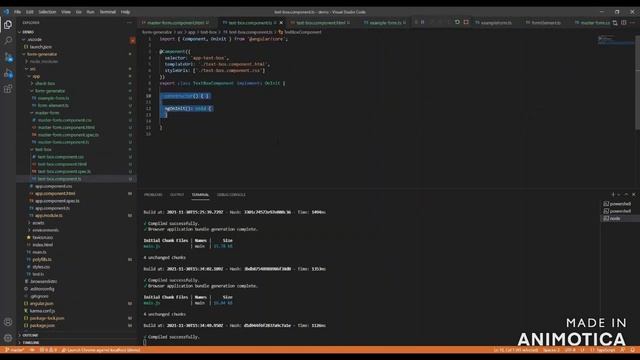This screenshot has height=360, width=640.
Task: Expand the OUTLINE section
Action: [x=29, y=335]
